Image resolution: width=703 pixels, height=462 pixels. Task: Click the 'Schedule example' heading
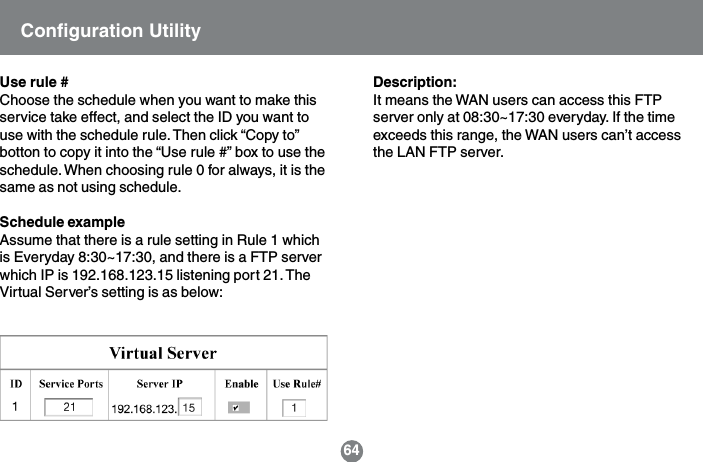[62, 222]
